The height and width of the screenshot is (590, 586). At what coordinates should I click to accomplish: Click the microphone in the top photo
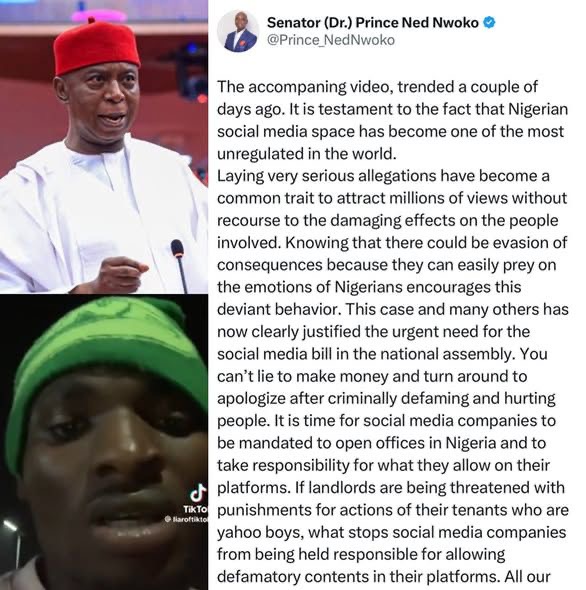point(179,265)
